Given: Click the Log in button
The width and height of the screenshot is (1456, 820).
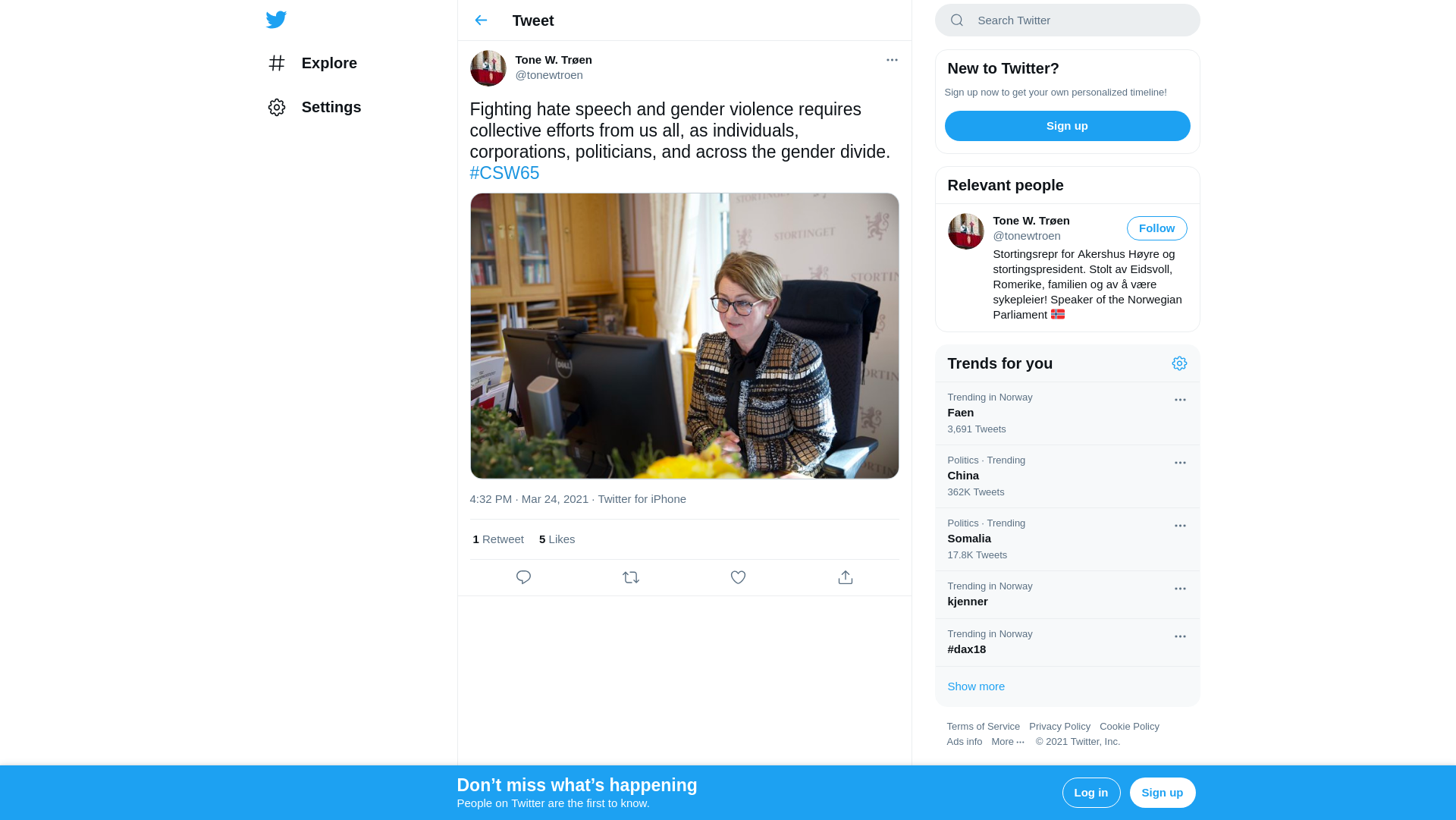Looking at the screenshot, I should click(x=1090, y=793).
